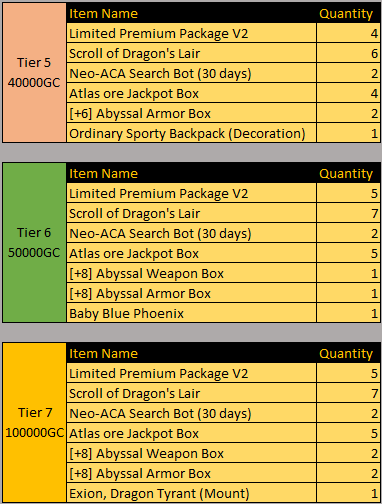Select Tier 7 [+8] Abyssal Armor Box cell

click(191, 473)
